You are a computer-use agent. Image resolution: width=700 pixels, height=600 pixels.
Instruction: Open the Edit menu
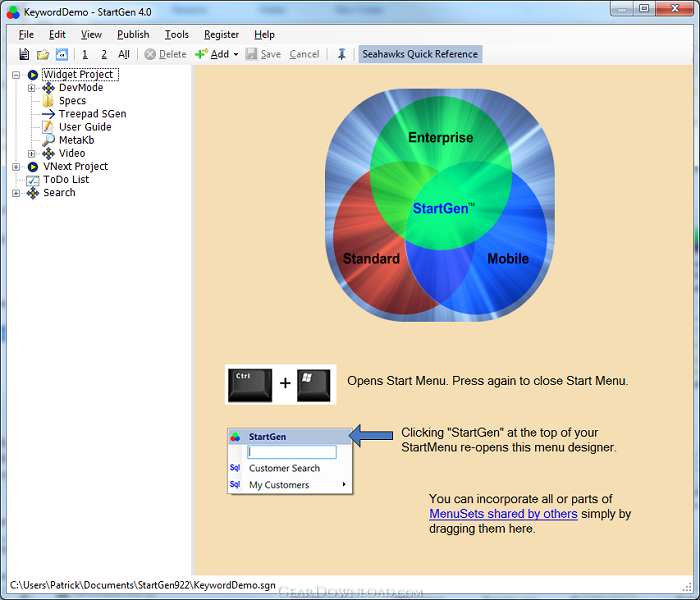tap(57, 34)
